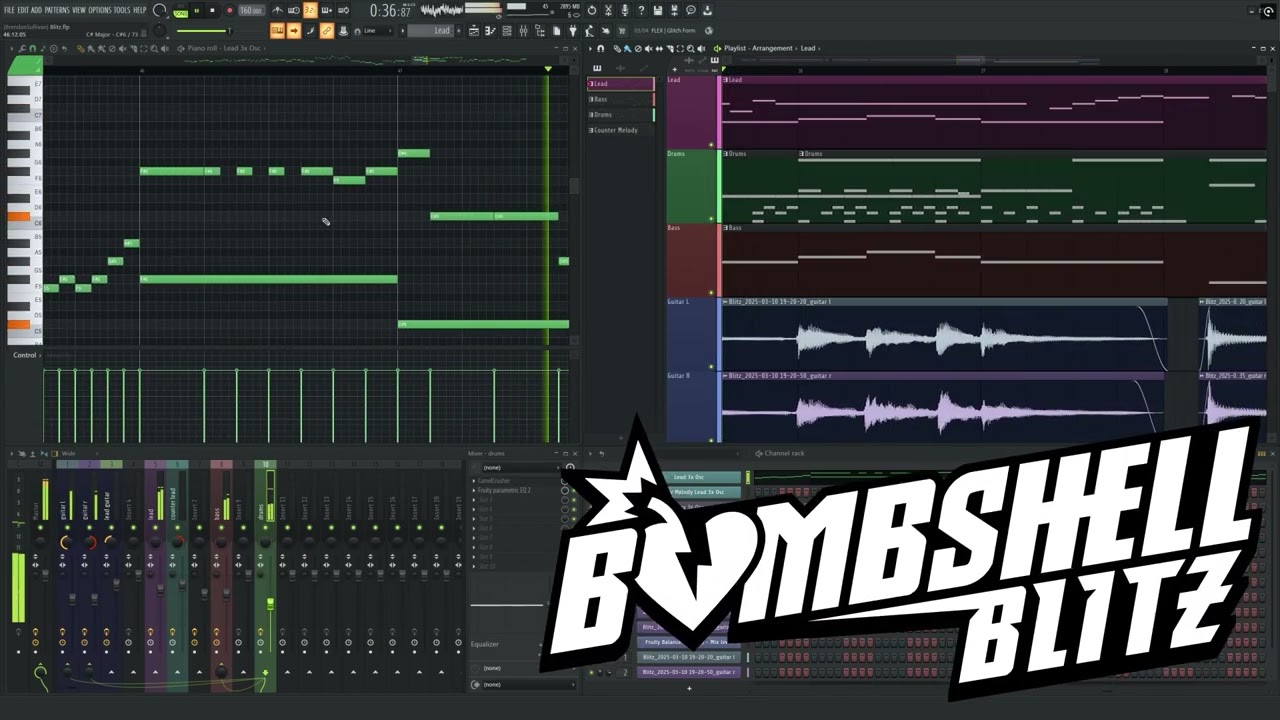Image resolution: width=1280 pixels, height=720 pixels.
Task: Click the Playlist snap magnet icon
Action: click(601, 48)
